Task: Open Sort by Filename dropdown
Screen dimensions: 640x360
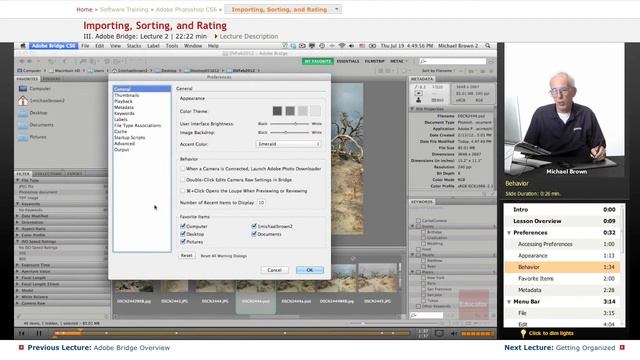Action: coord(439,71)
